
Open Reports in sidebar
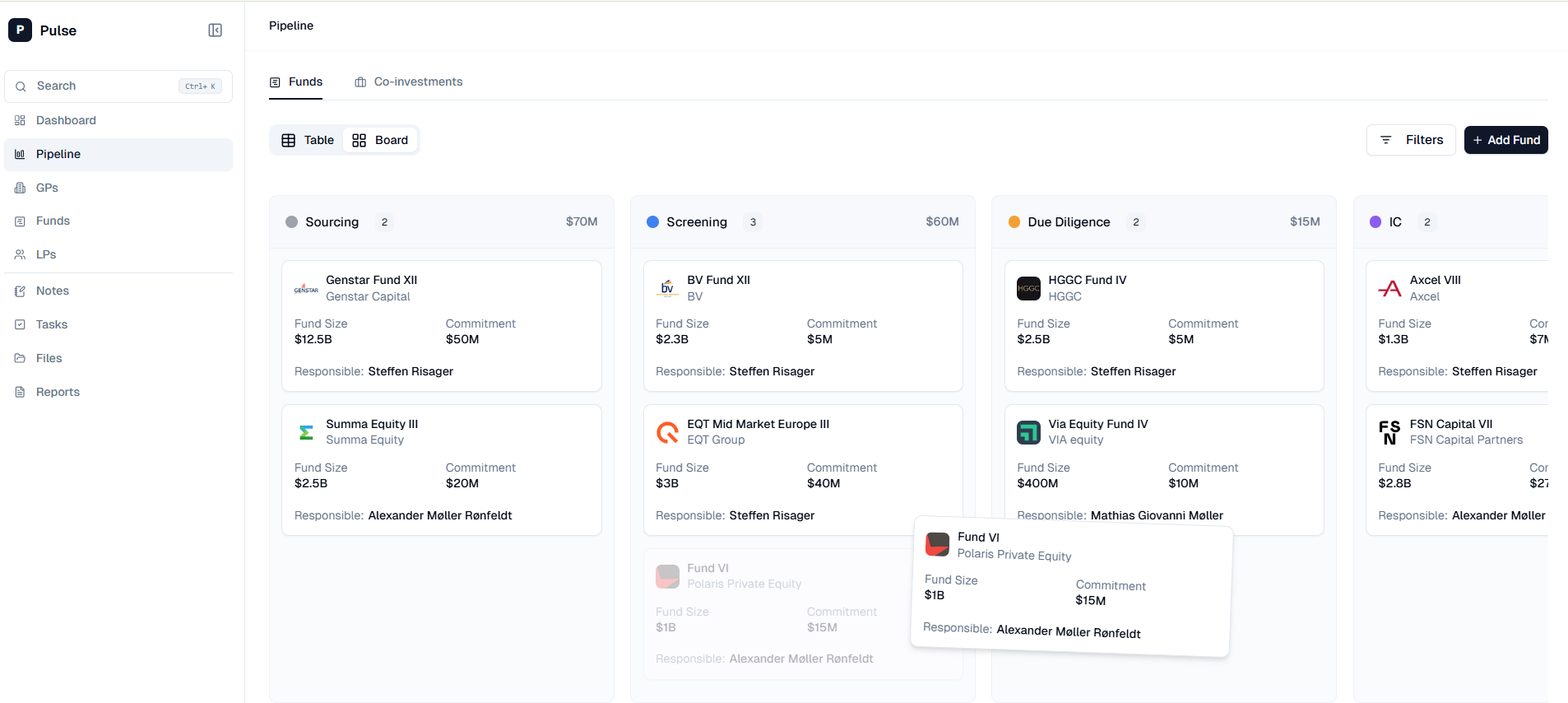click(x=118, y=392)
